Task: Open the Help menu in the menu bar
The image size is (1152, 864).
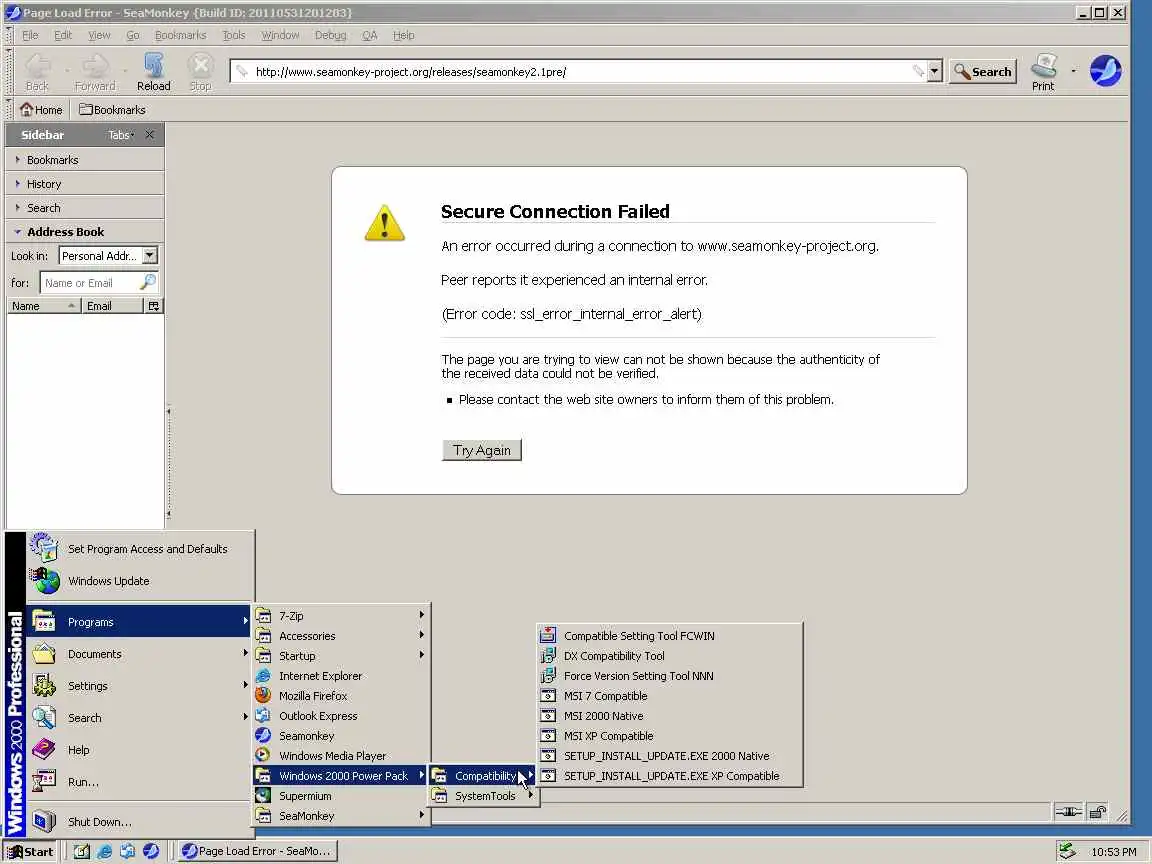Action: (403, 35)
